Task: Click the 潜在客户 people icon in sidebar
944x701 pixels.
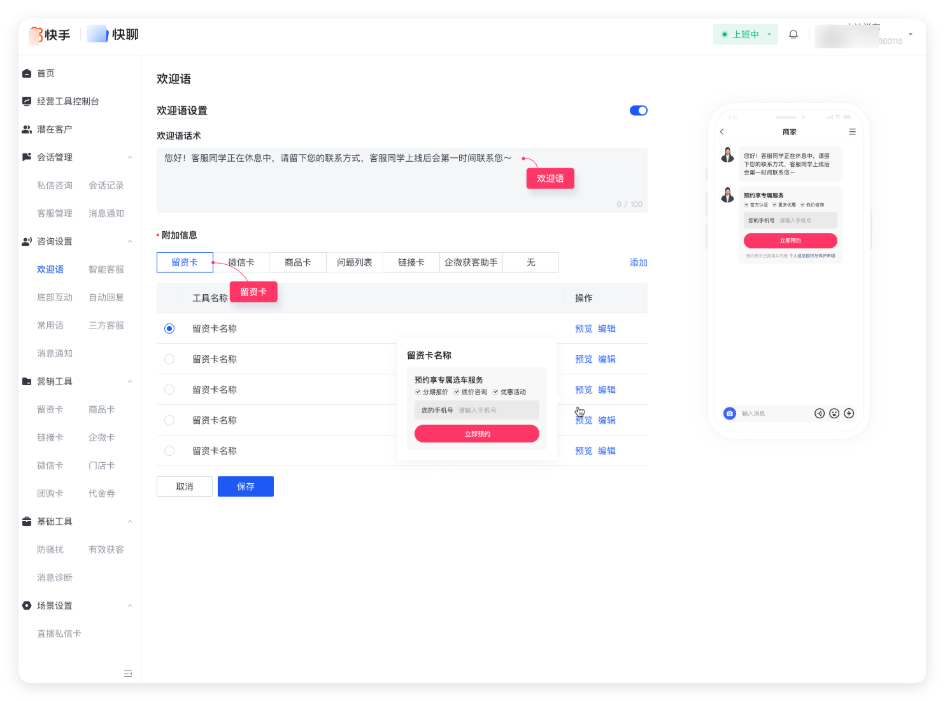Action: point(26,129)
